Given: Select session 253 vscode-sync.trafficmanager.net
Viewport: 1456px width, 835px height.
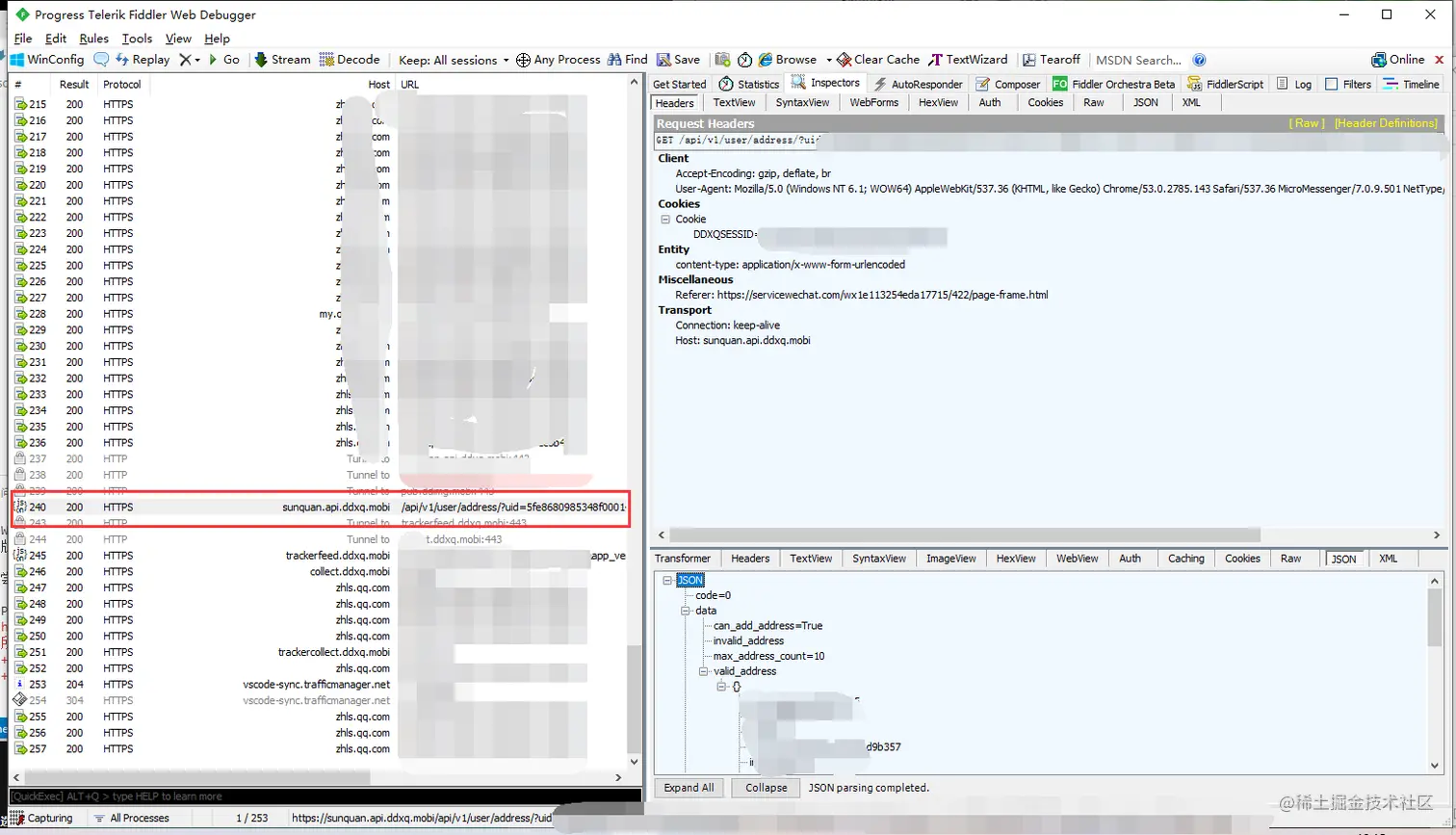Looking at the screenshot, I should [x=321, y=685].
